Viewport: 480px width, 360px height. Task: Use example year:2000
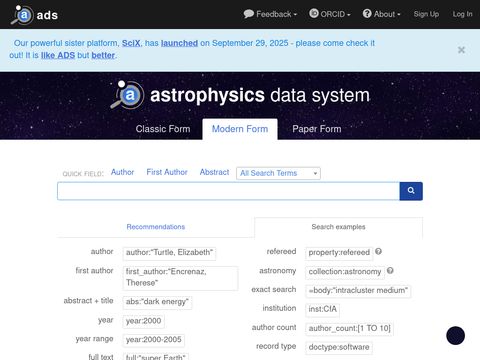click(x=144, y=321)
